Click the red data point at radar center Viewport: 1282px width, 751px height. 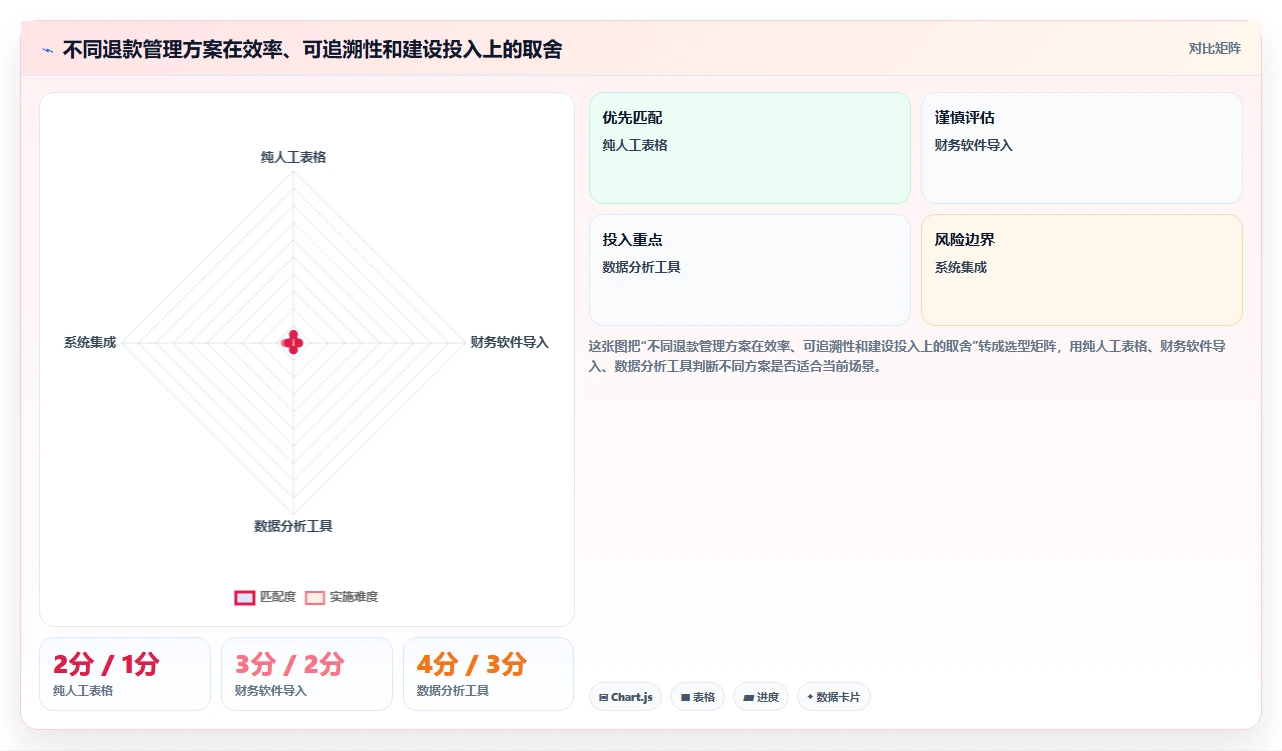click(292, 342)
